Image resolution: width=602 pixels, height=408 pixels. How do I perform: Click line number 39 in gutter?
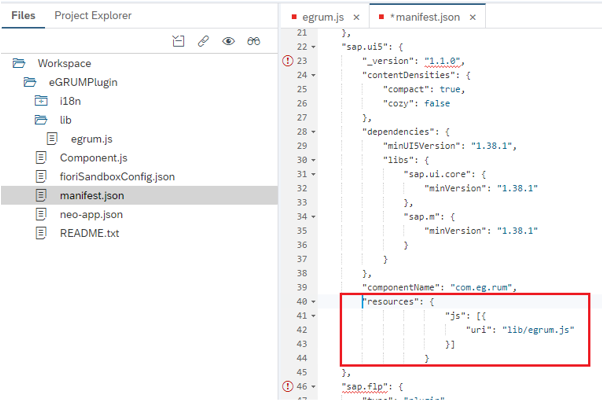[302, 287]
